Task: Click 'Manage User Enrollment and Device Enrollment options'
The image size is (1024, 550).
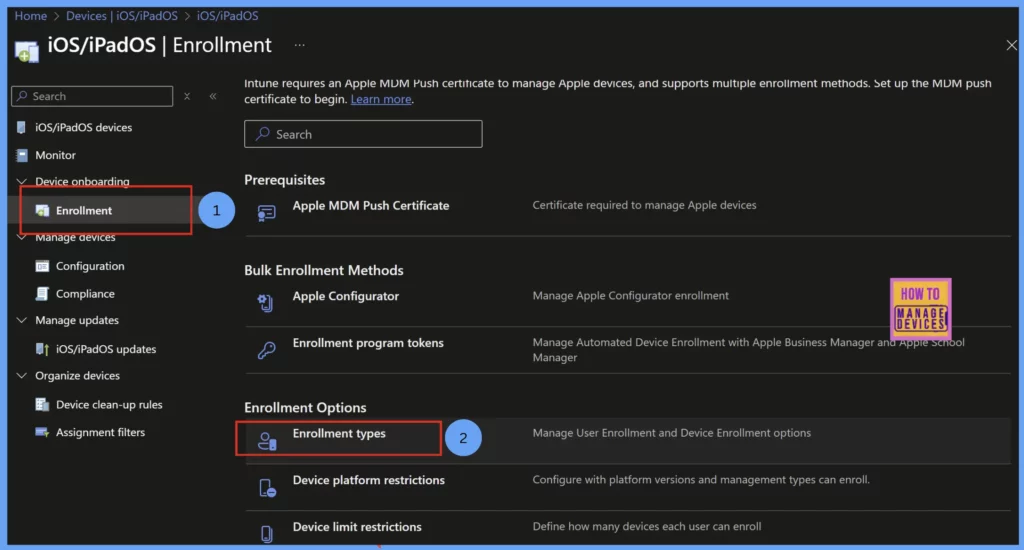Action: (671, 433)
